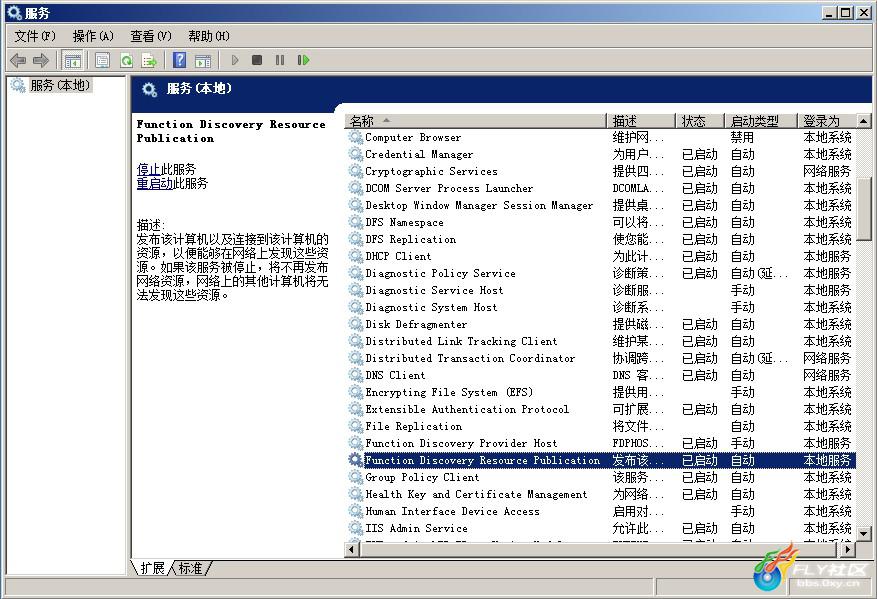
Task: Sort by the 名称 column header
Action: 476,121
